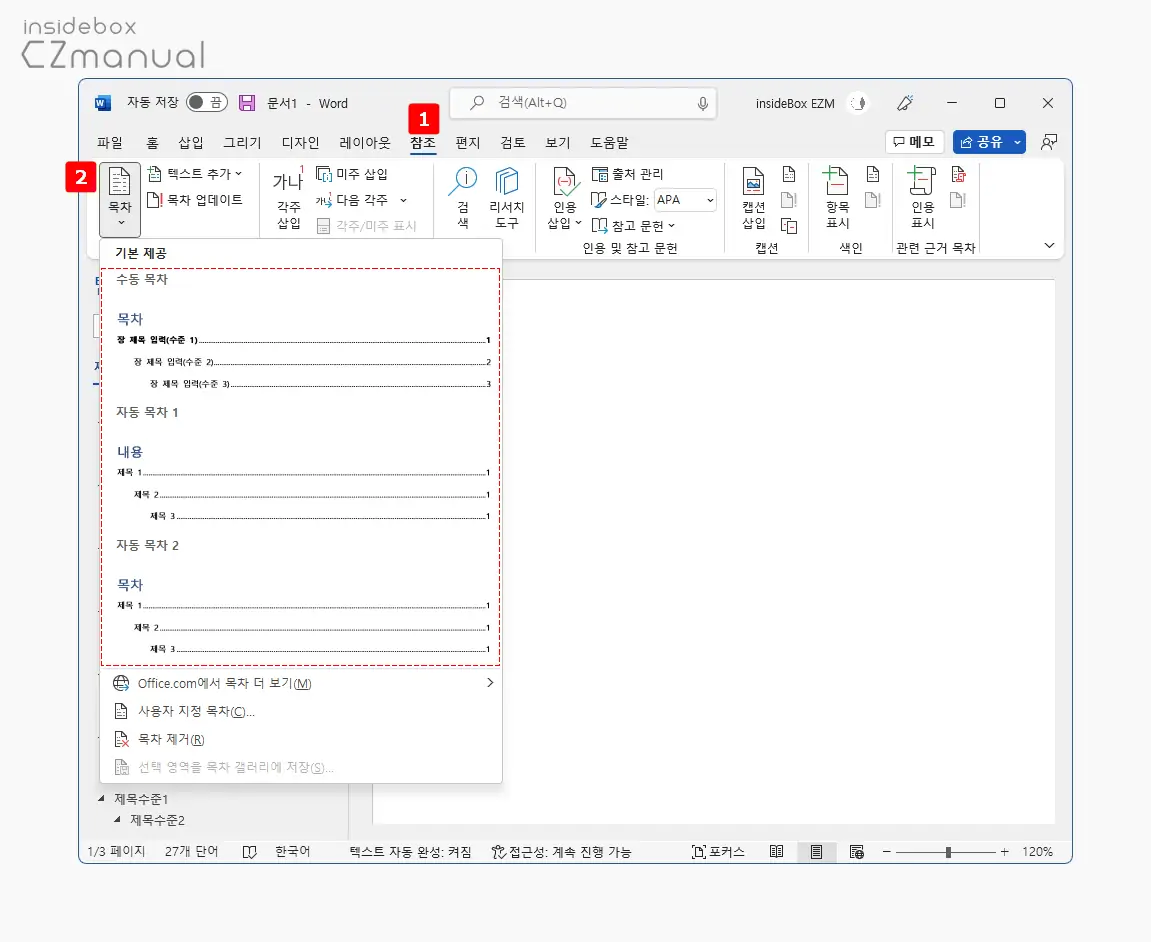Open the 텍스트 추가 dropdown
The image size is (1151, 942).
(x=195, y=174)
